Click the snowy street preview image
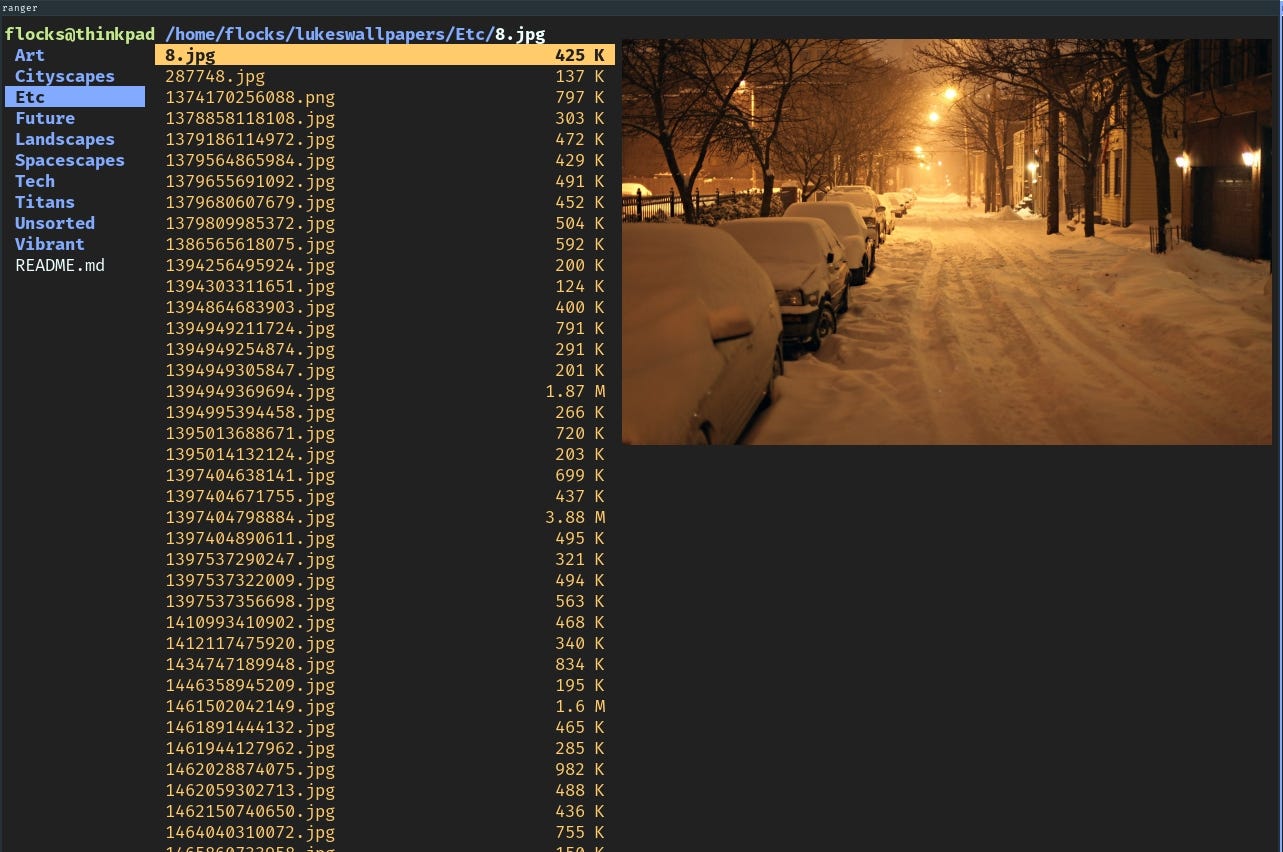Viewport: 1283px width, 852px height. [x=947, y=240]
